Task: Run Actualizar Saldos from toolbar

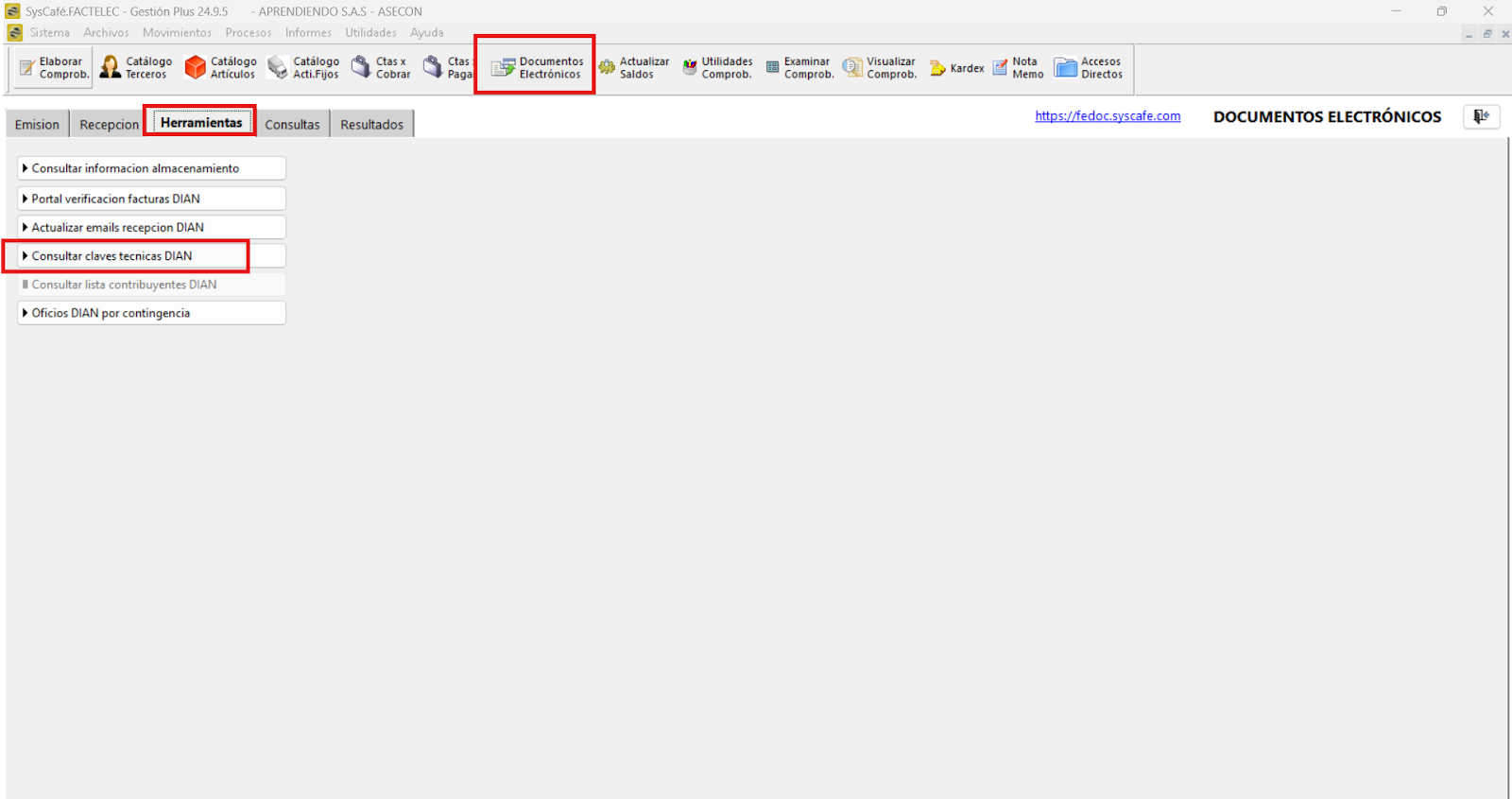Action: (633, 68)
